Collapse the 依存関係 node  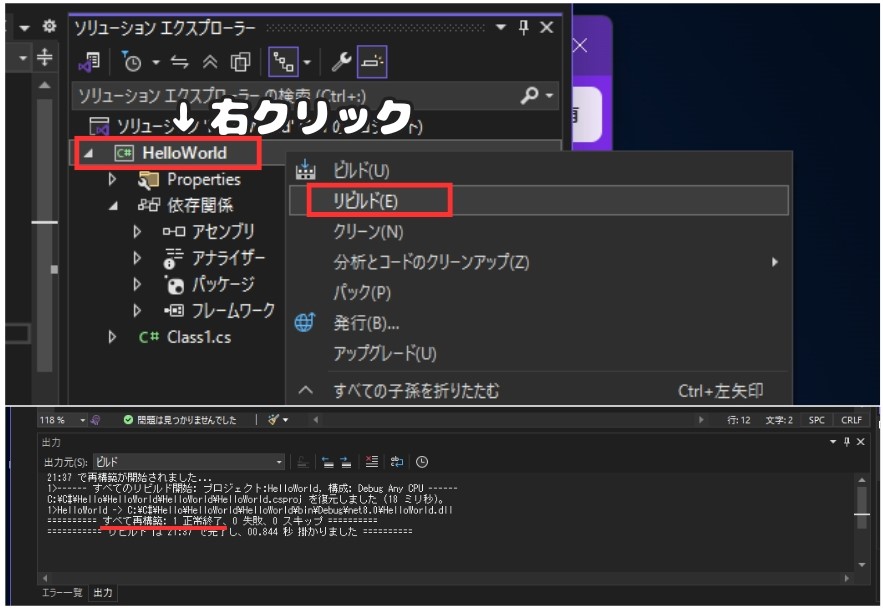click(113, 205)
